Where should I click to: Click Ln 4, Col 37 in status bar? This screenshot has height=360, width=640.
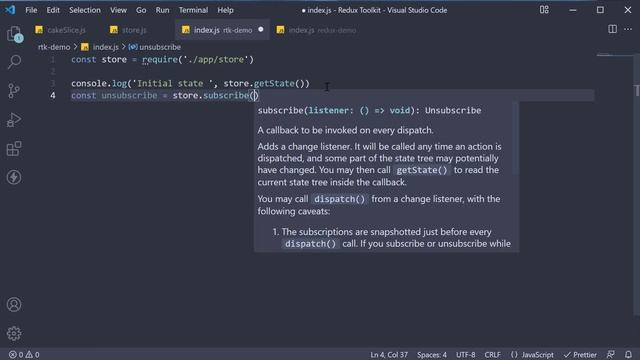[389, 355]
